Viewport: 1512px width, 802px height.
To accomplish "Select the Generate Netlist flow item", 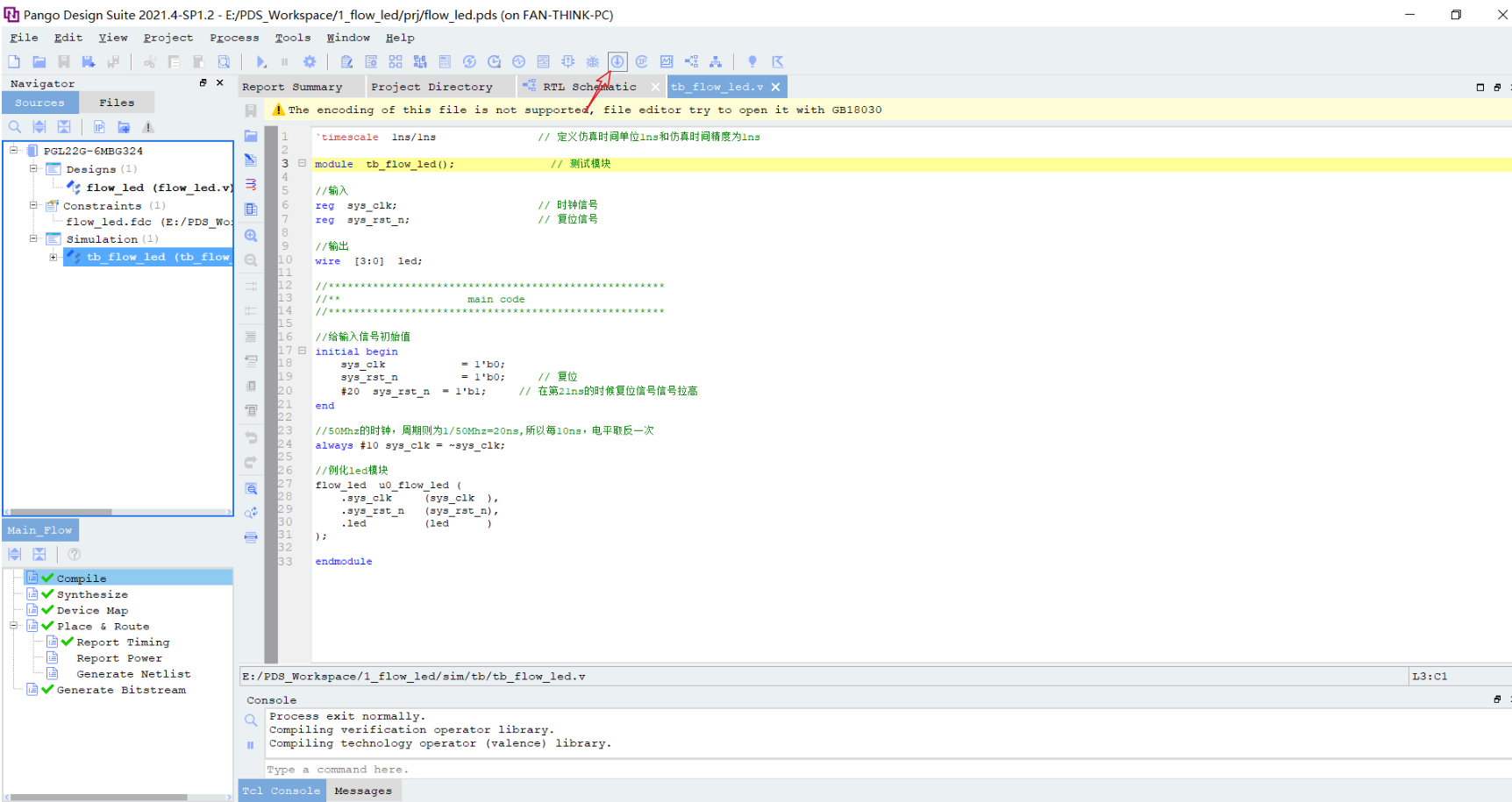I will click(x=133, y=674).
